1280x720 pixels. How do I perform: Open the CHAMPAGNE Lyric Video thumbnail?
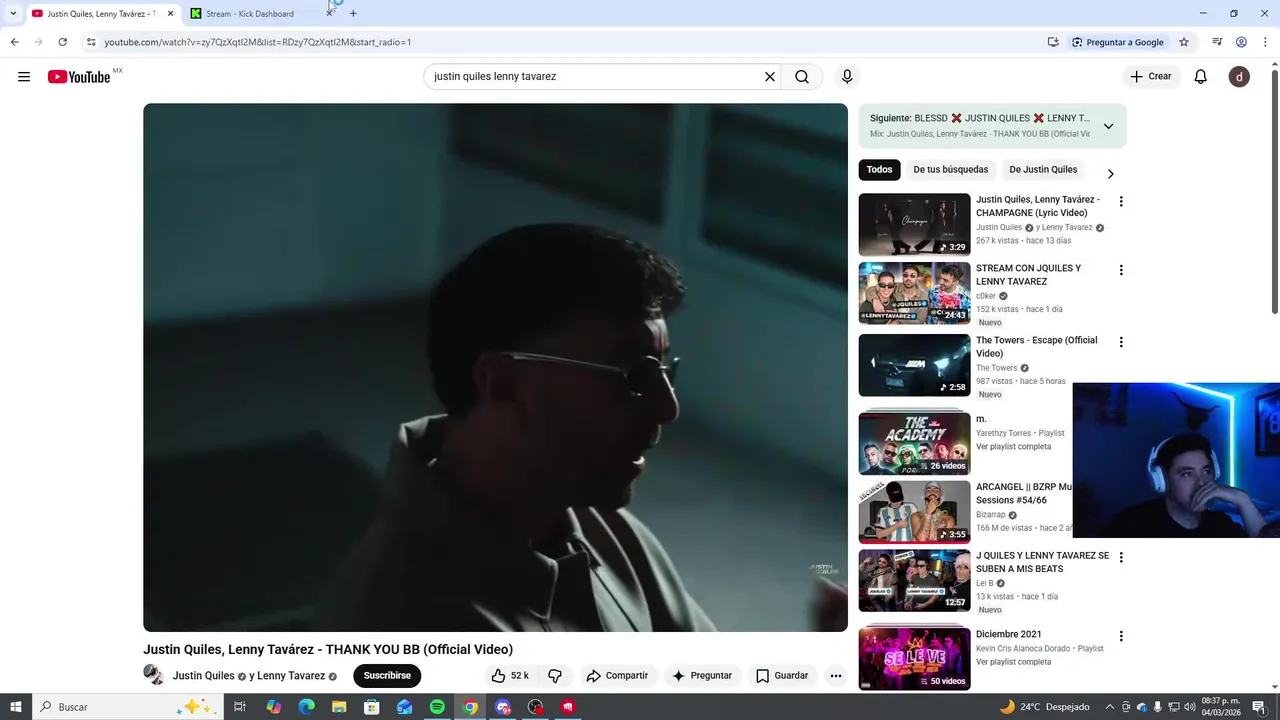(x=914, y=225)
